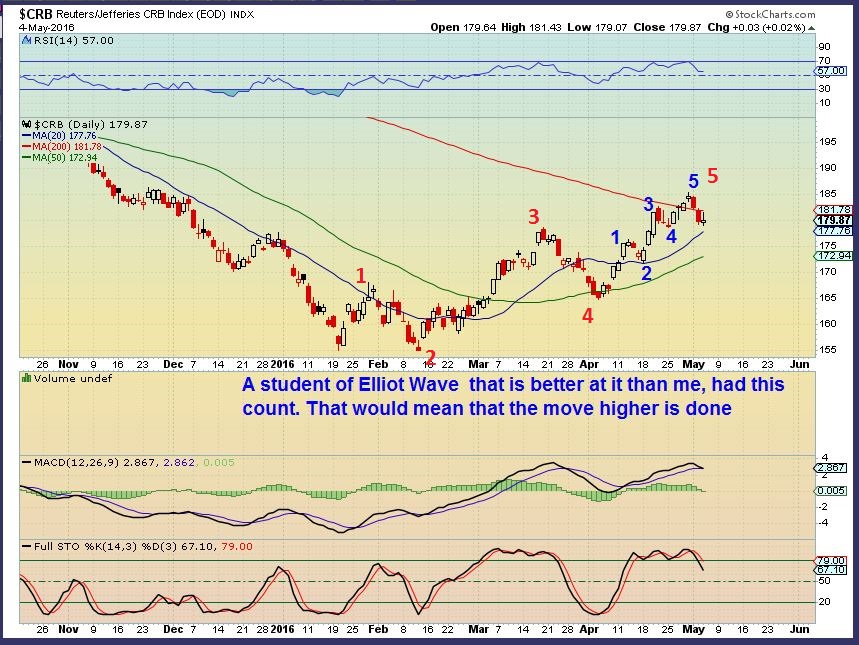859x645 pixels.
Task: Click the Reuters/Jefferies CRB Index (EOD) title
Action: pos(141,15)
